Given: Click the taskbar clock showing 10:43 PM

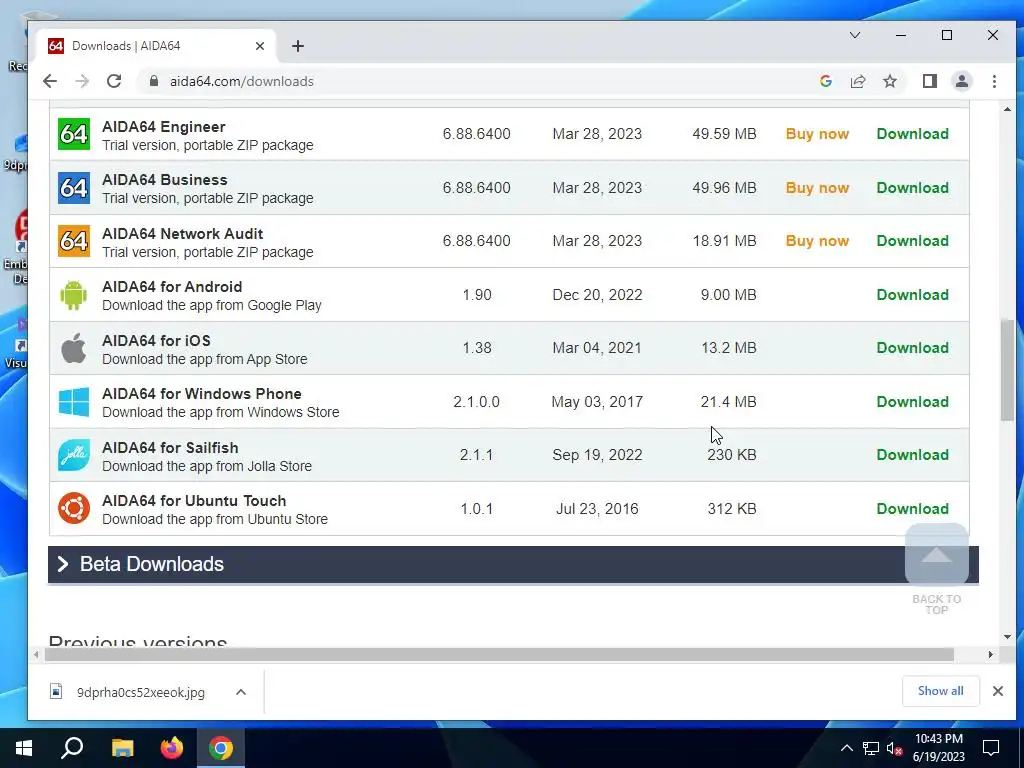Looking at the screenshot, I should [x=938, y=748].
